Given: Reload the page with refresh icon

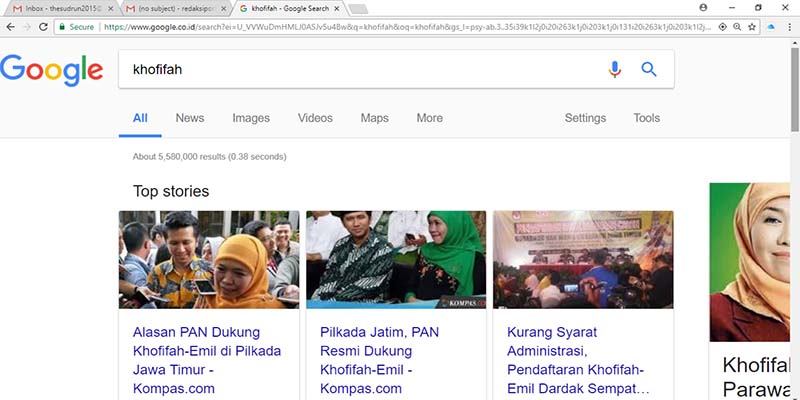Looking at the screenshot, I should tap(43, 27).
